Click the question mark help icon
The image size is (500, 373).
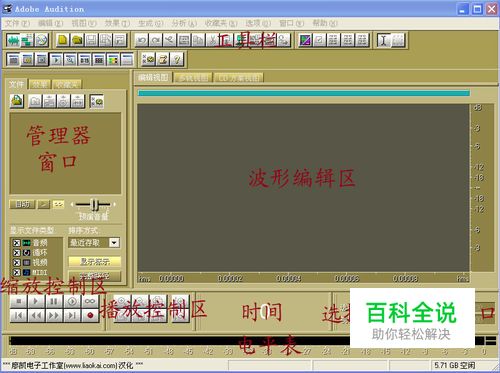pyautogui.click(x=177, y=60)
